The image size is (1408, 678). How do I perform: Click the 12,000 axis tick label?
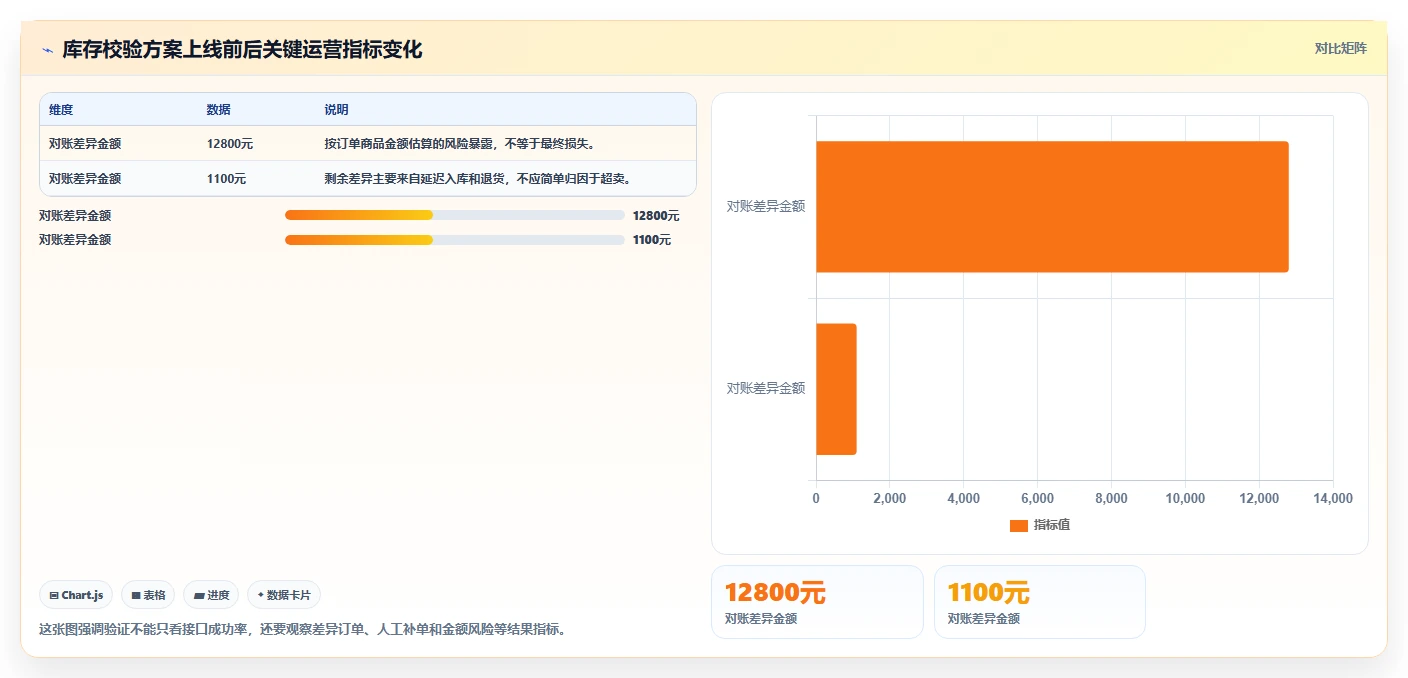(1259, 498)
